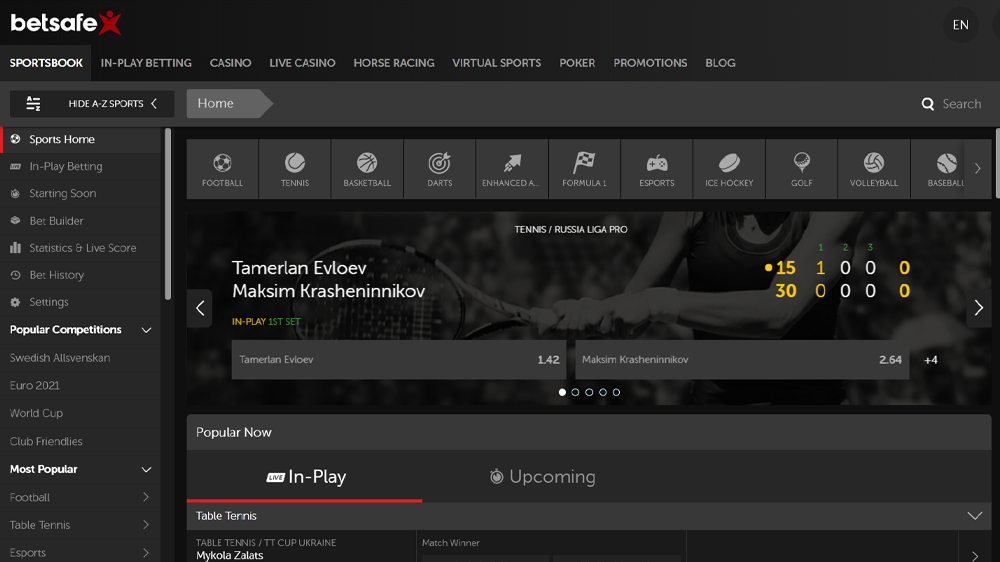The width and height of the screenshot is (1000, 562).
Task: Click the Search input field
Action: coord(962,104)
